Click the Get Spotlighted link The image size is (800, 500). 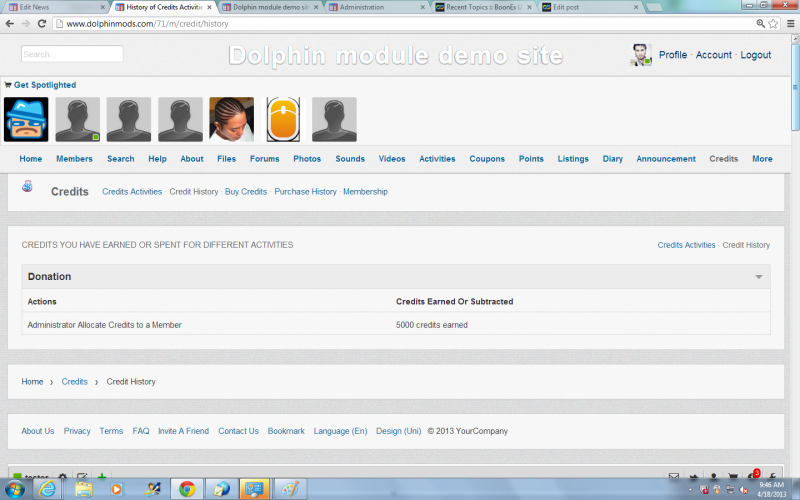45,85
